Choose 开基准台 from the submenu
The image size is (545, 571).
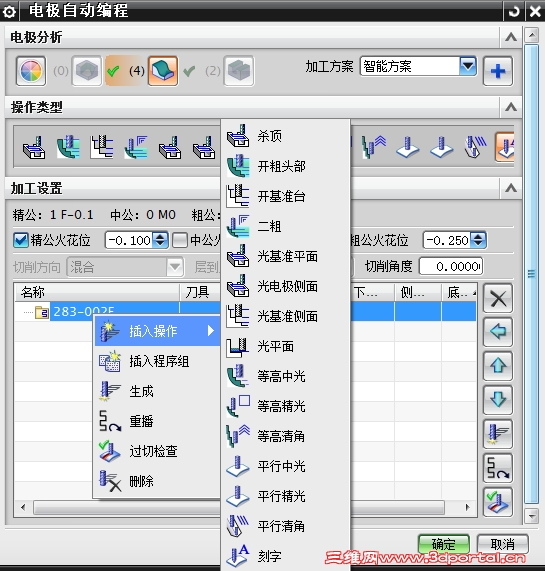(x=285, y=196)
